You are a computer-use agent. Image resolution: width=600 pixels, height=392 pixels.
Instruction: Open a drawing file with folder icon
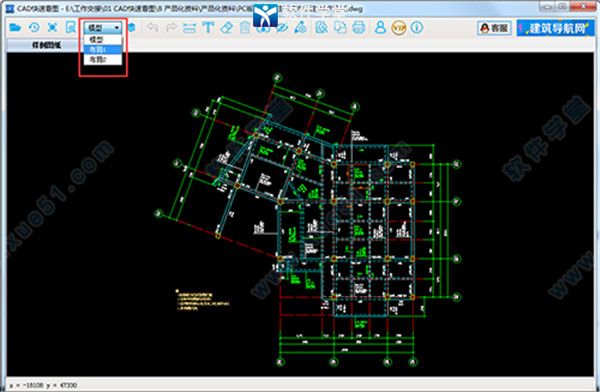15,28
